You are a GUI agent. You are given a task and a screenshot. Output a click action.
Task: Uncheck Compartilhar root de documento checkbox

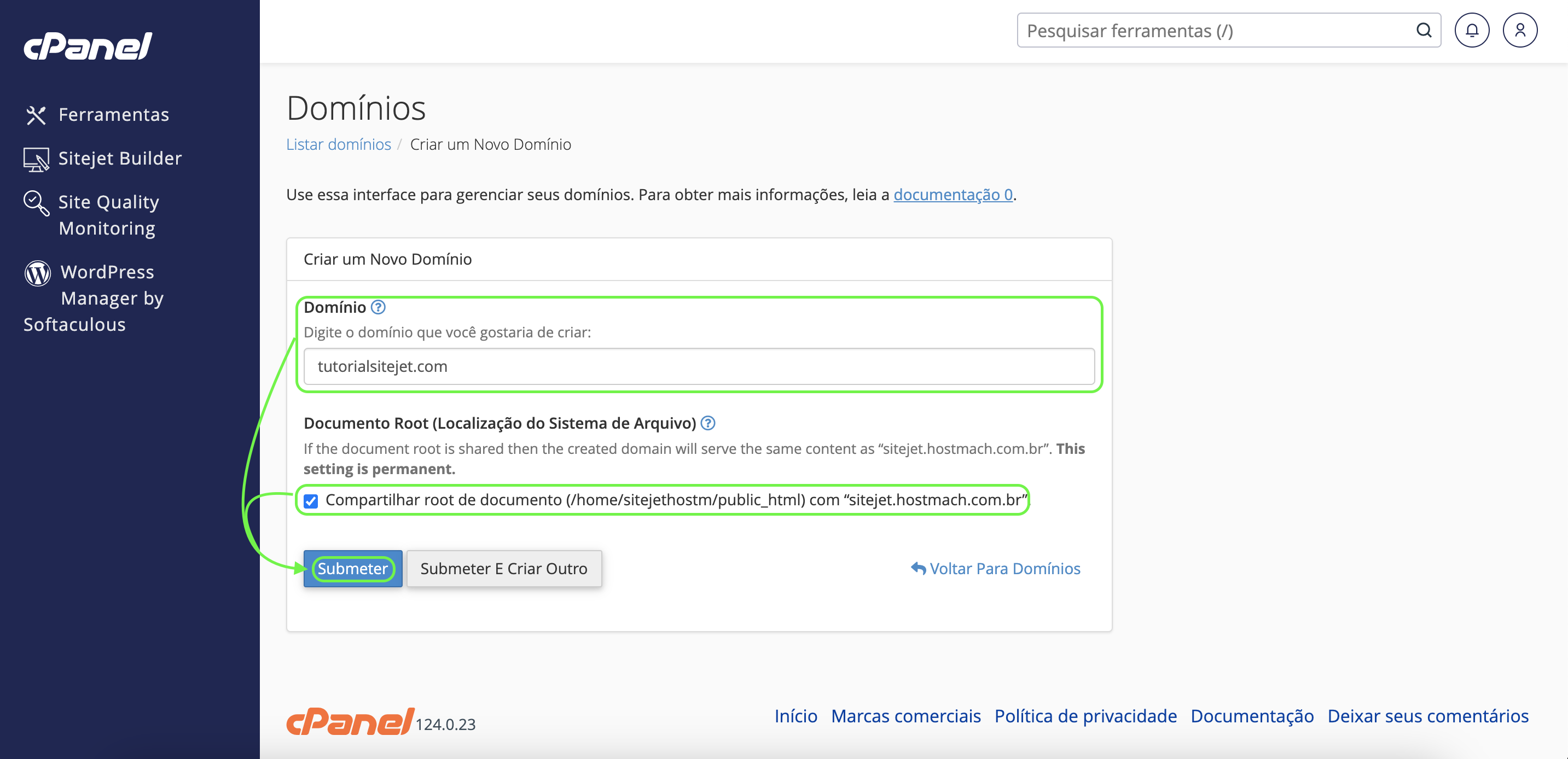(310, 501)
